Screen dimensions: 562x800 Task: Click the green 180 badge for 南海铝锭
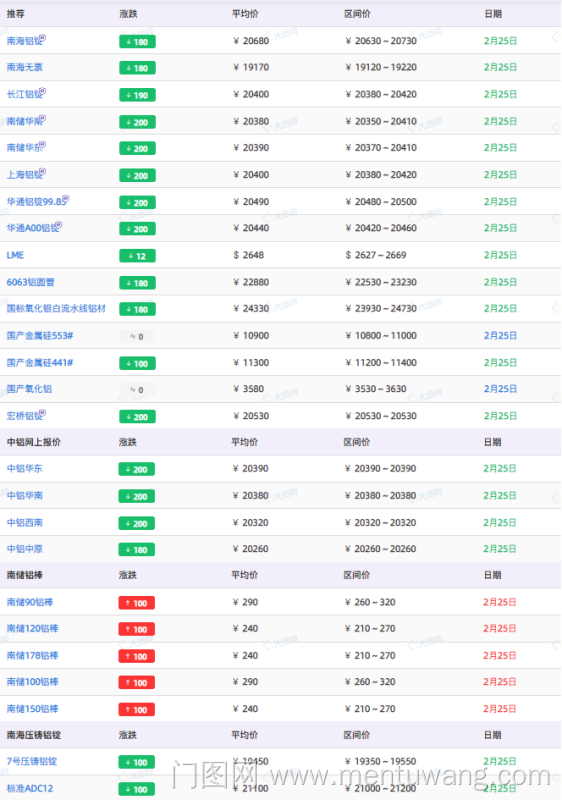coord(137,42)
